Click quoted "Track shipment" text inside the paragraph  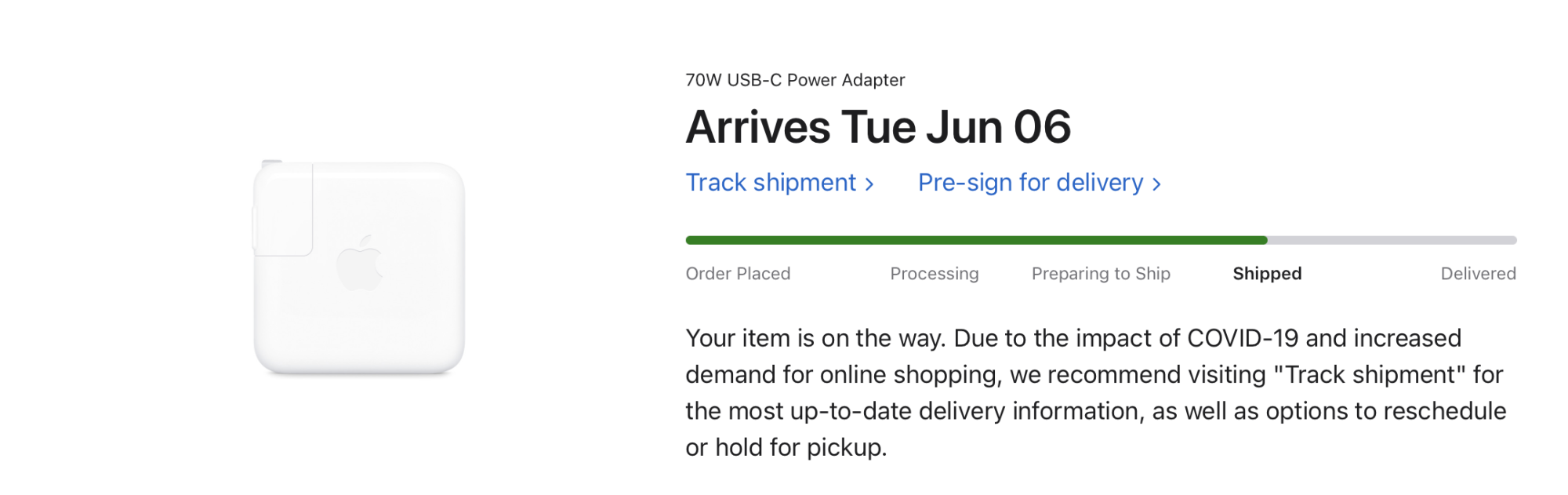coord(1370,374)
